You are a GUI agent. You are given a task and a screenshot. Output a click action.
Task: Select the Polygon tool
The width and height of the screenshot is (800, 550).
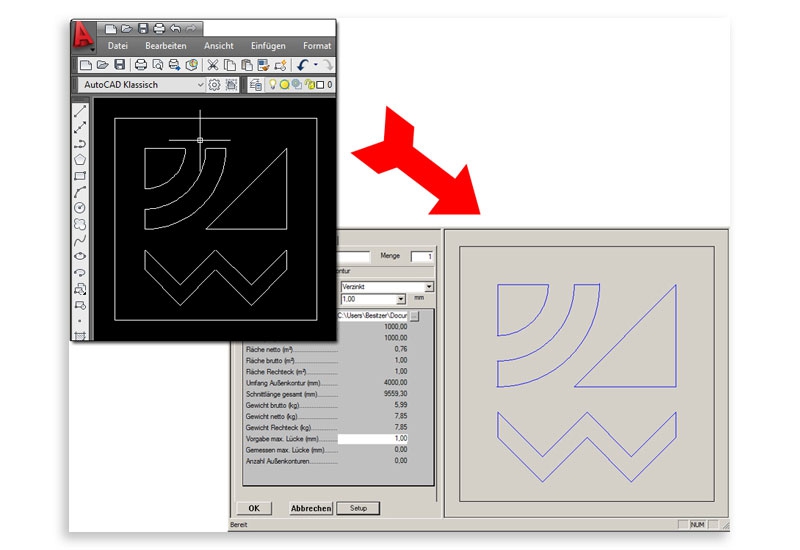80,160
